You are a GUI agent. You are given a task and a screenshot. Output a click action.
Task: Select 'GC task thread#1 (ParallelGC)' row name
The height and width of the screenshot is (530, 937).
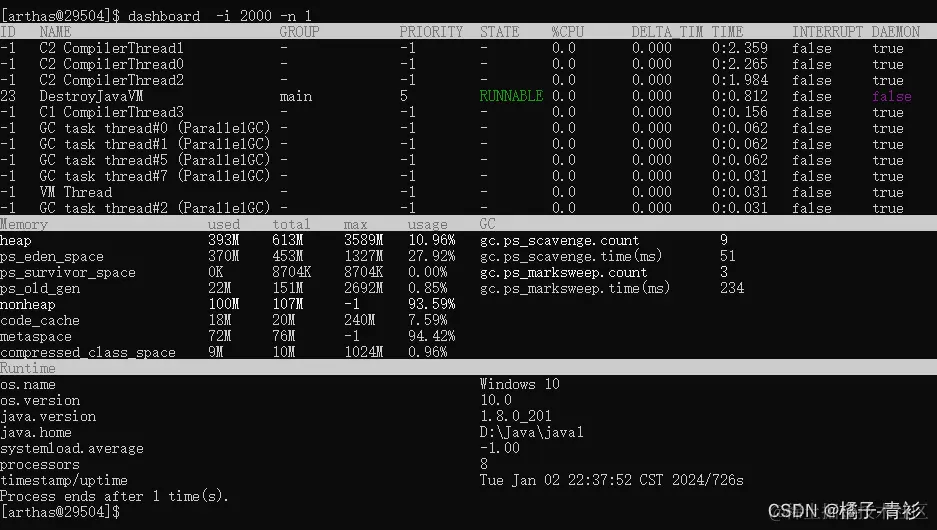(155, 144)
